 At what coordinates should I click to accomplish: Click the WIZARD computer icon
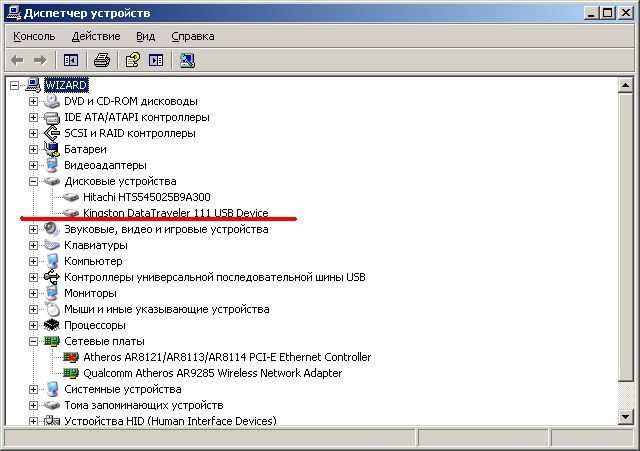pyautogui.click(x=33, y=85)
